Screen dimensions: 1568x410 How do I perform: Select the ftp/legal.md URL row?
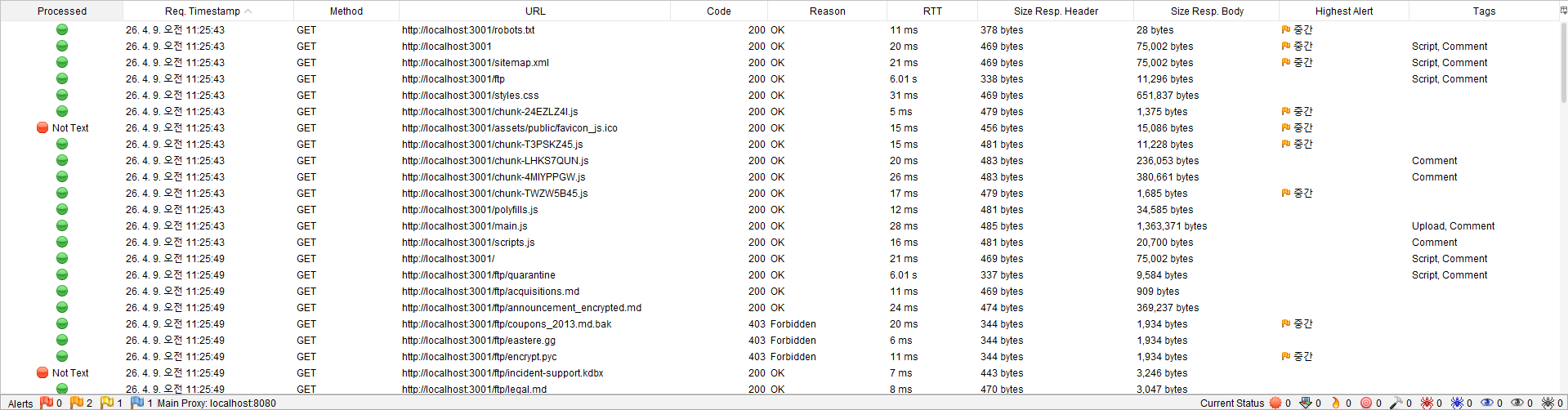coord(475,389)
